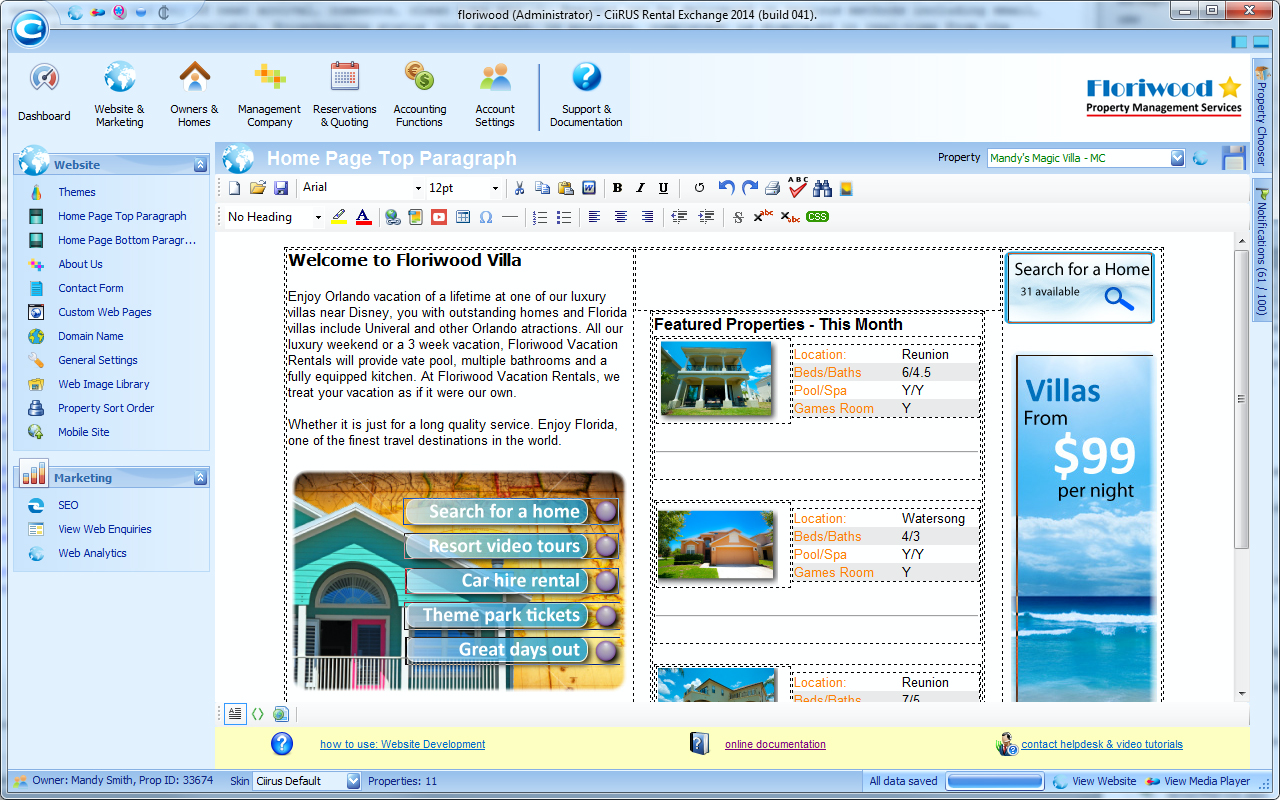Click the Insert YouTube video icon

(439, 217)
